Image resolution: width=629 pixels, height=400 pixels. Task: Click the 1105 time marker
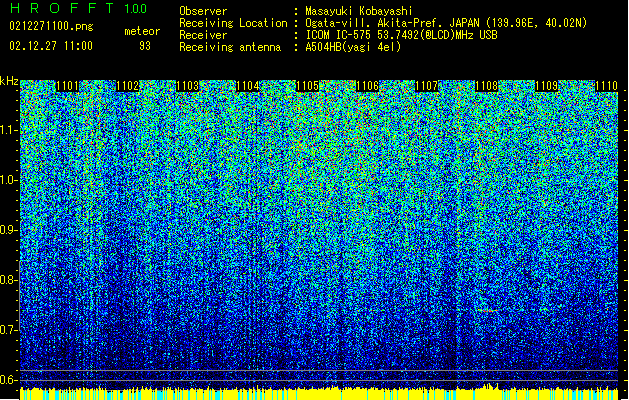tap(307, 86)
